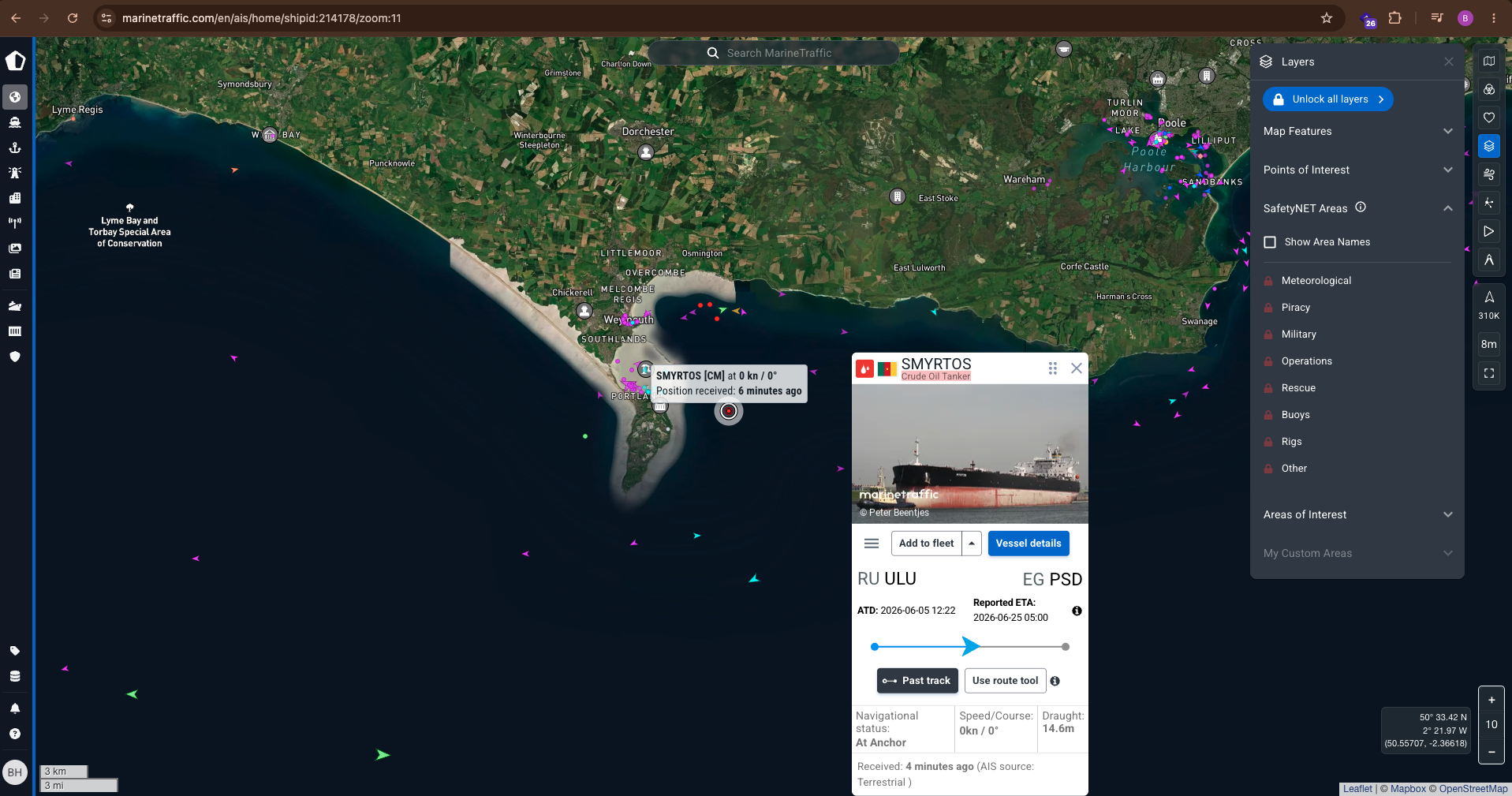Close the Layers panel
Image resolution: width=1512 pixels, height=796 pixels.
coord(1449,62)
